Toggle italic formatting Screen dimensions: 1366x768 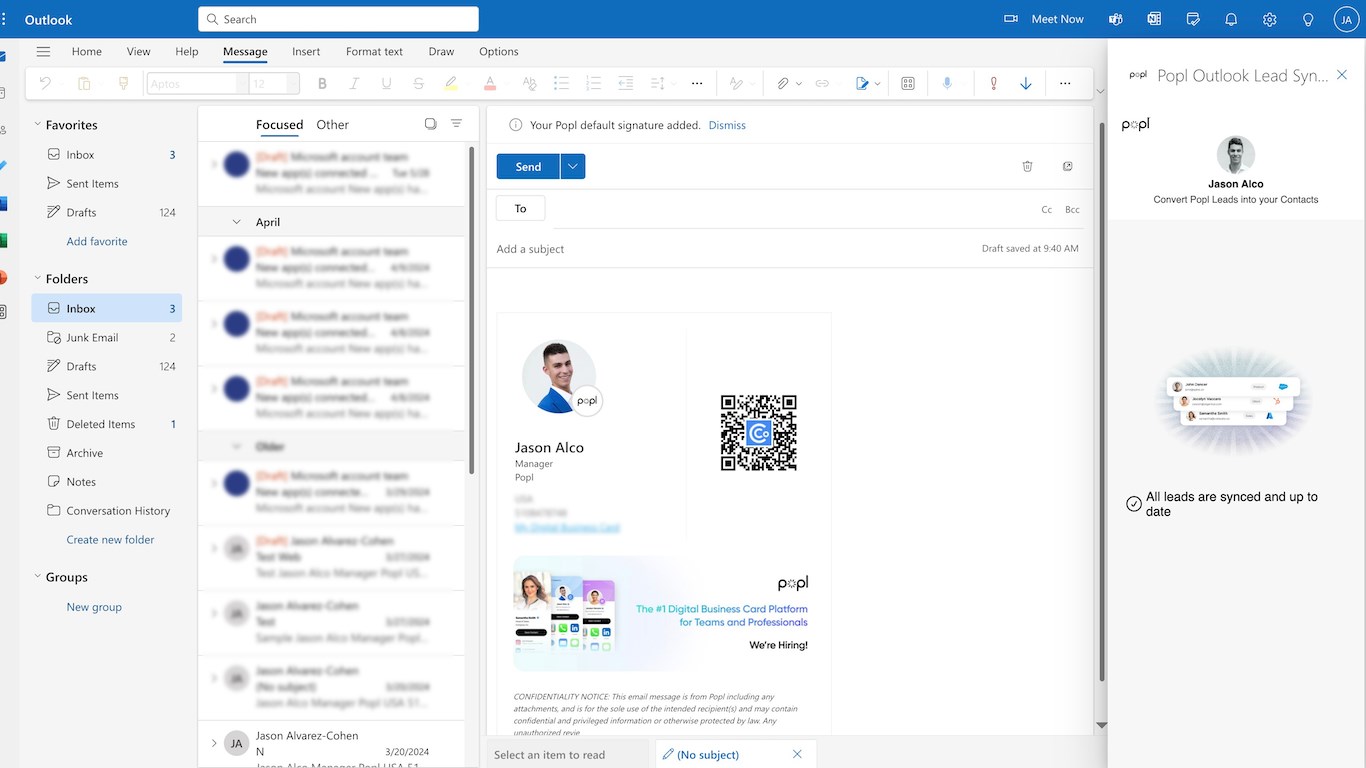click(x=354, y=84)
